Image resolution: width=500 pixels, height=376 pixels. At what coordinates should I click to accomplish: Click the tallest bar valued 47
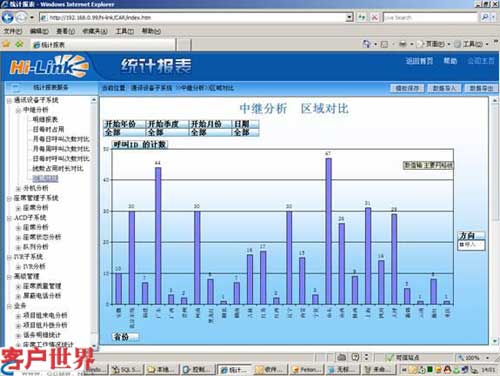point(328,231)
